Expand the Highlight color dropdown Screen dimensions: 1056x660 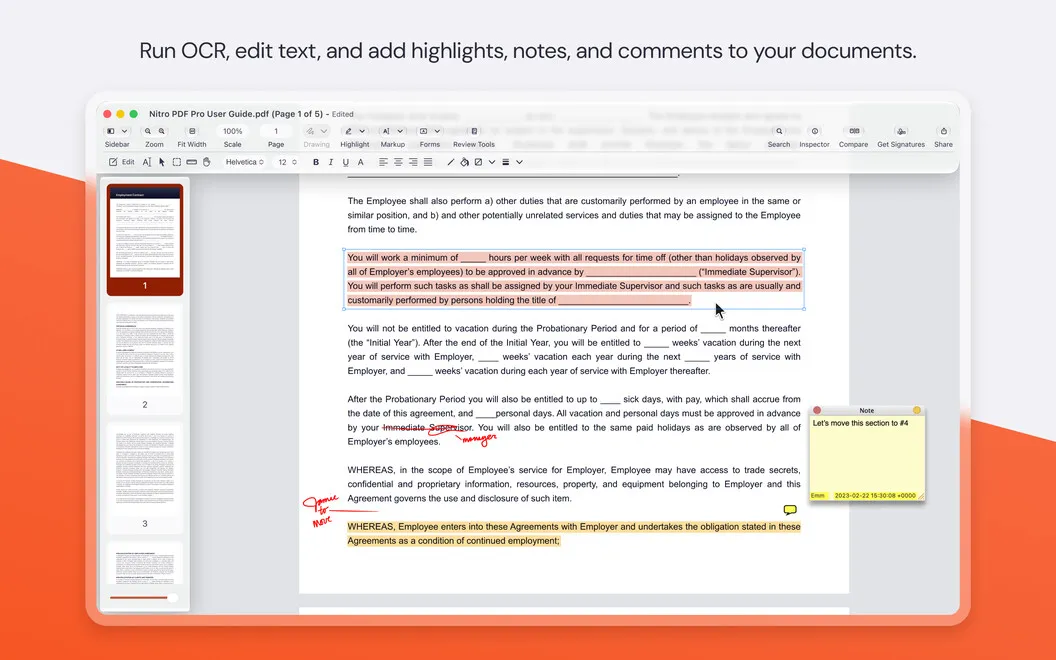click(x=362, y=131)
